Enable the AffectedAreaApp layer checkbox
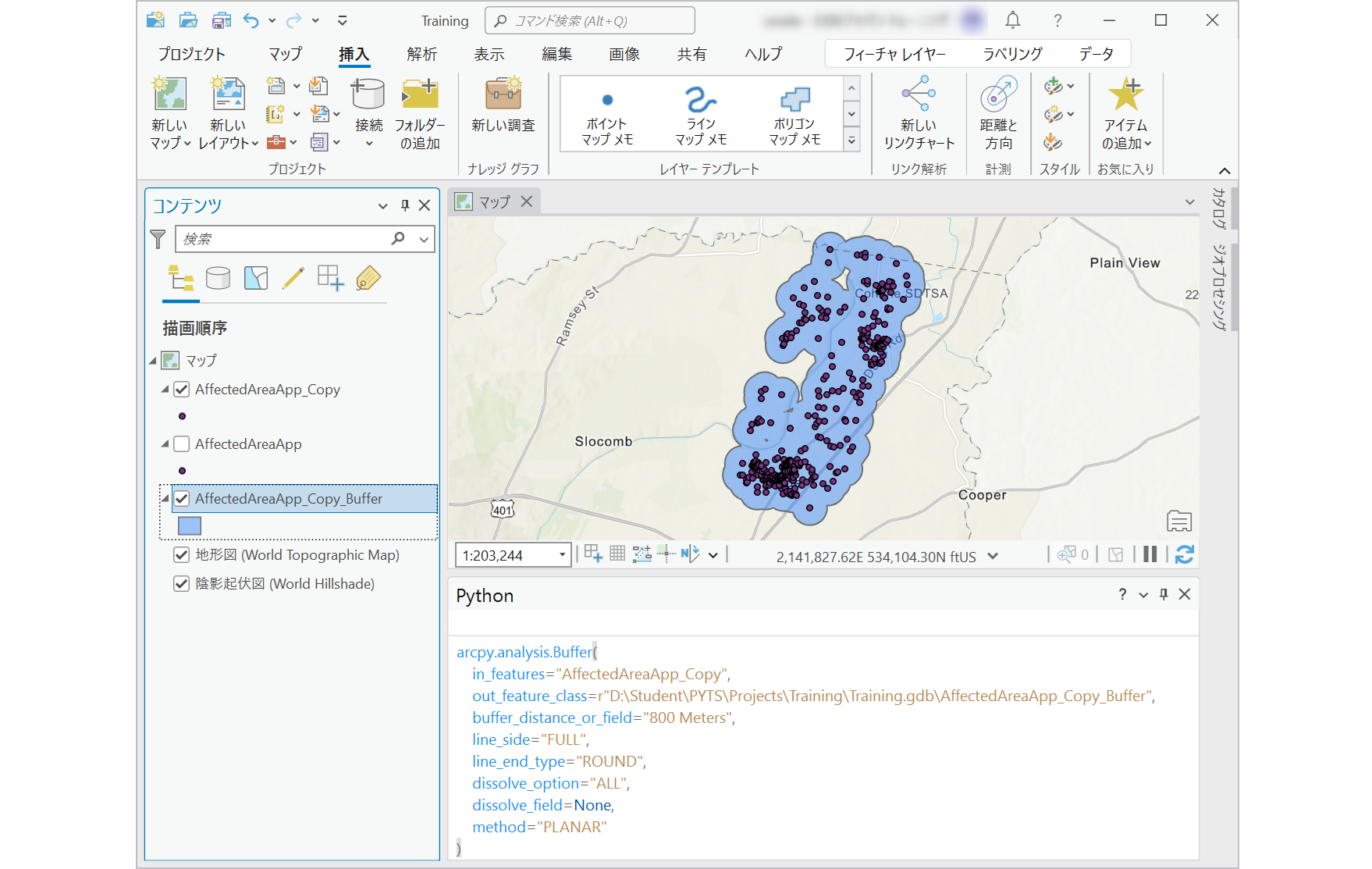 (x=182, y=444)
